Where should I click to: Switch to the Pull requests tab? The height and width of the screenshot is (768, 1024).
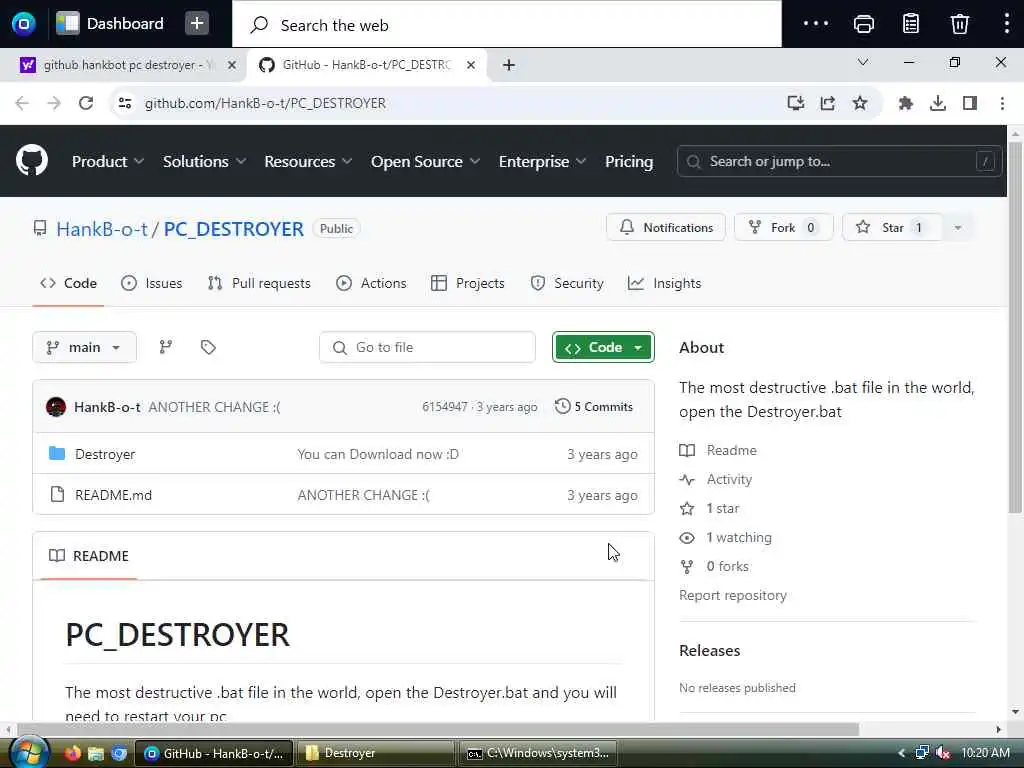tap(259, 283)
